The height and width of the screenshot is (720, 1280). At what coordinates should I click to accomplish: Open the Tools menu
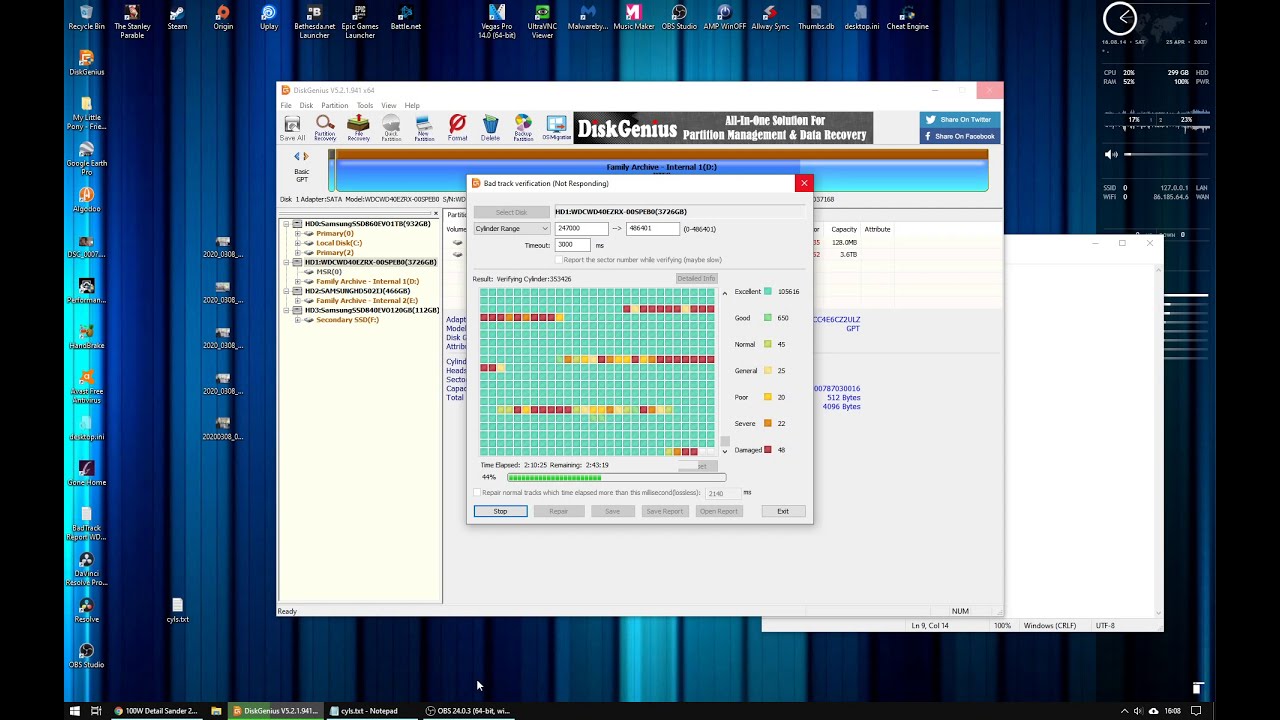[x=365, y=105]
